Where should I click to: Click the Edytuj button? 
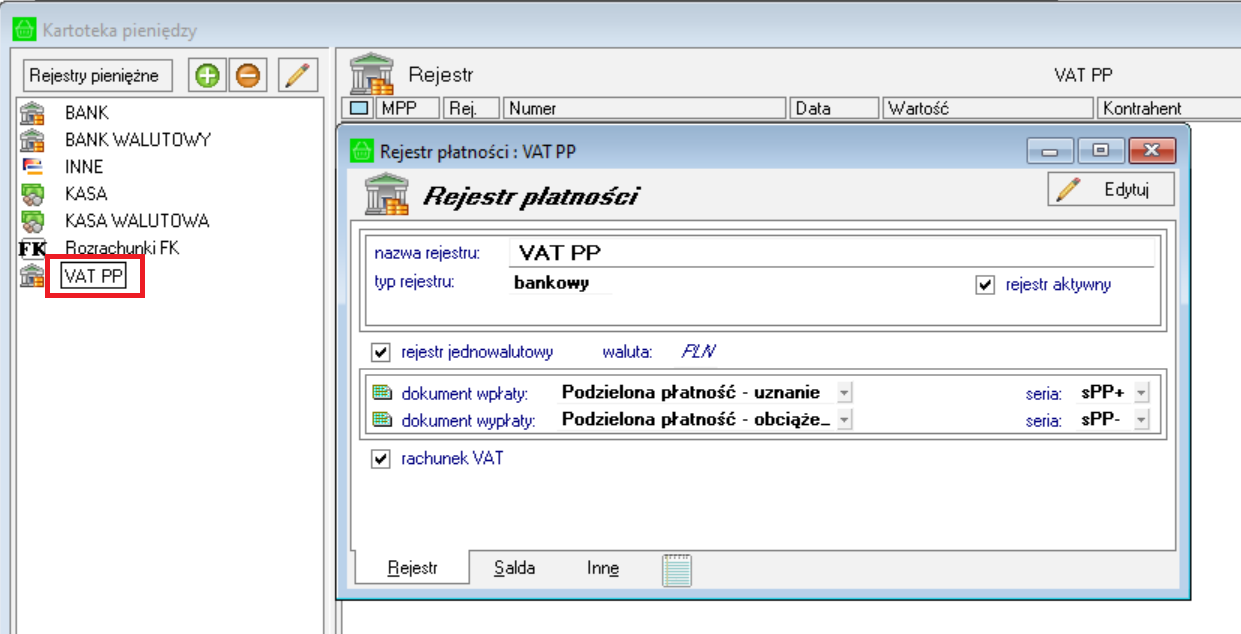point(1111,189)
